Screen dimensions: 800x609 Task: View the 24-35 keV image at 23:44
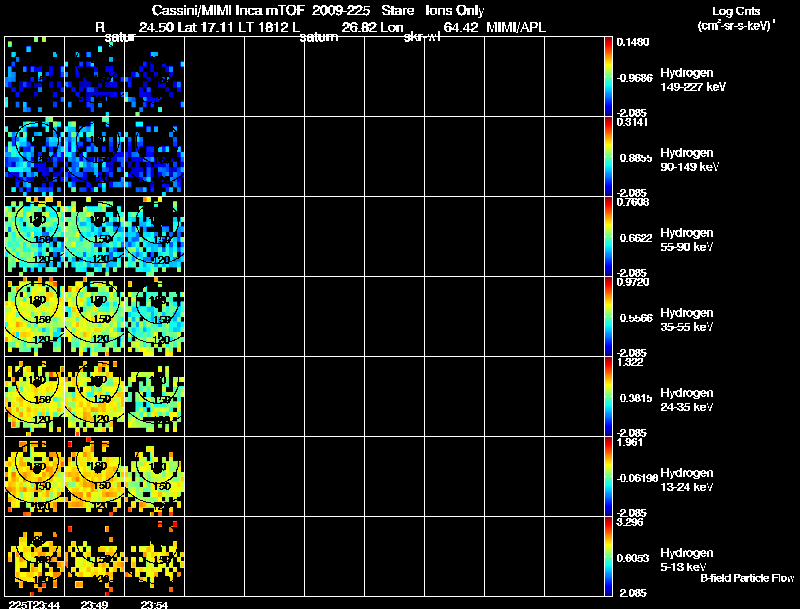(35, 397)
